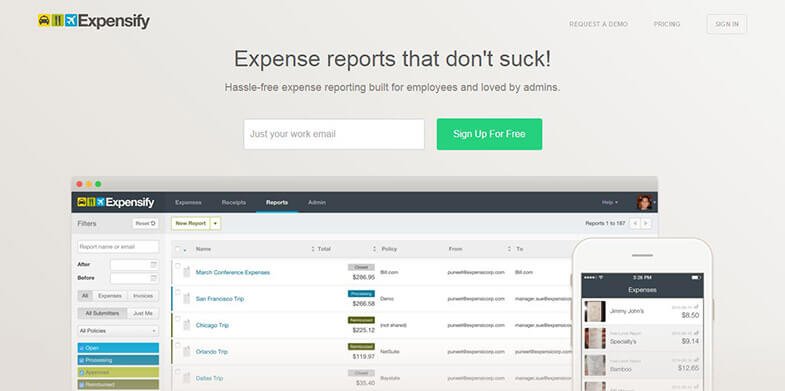Check the March Conference Expenses row checkbox
This screenshot has width=785, height=391.
(178, 266)
